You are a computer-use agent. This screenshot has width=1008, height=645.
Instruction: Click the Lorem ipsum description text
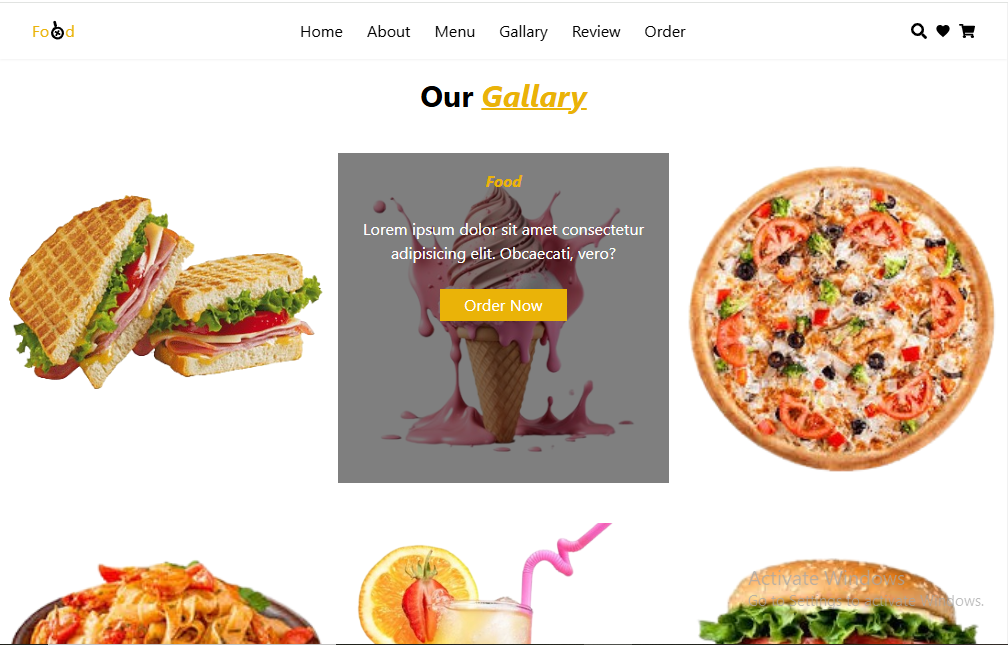503,242
